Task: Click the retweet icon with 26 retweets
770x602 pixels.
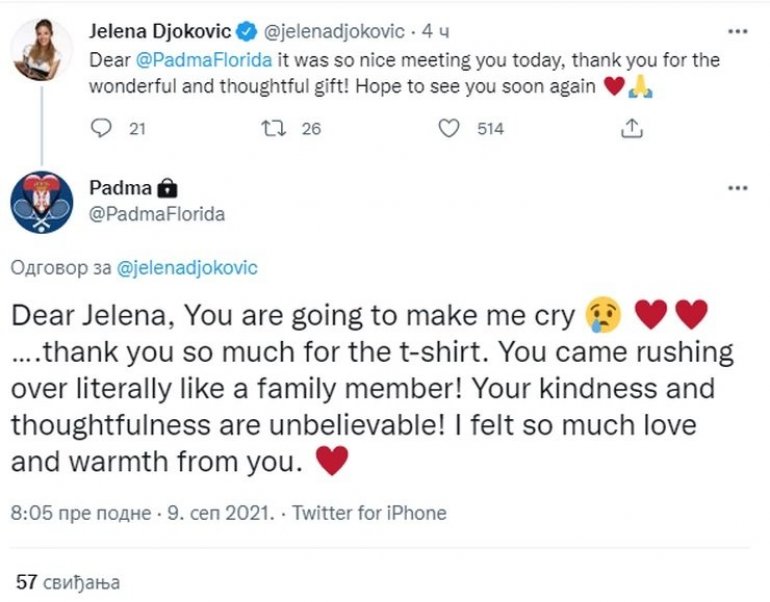Action: point(272,129)
